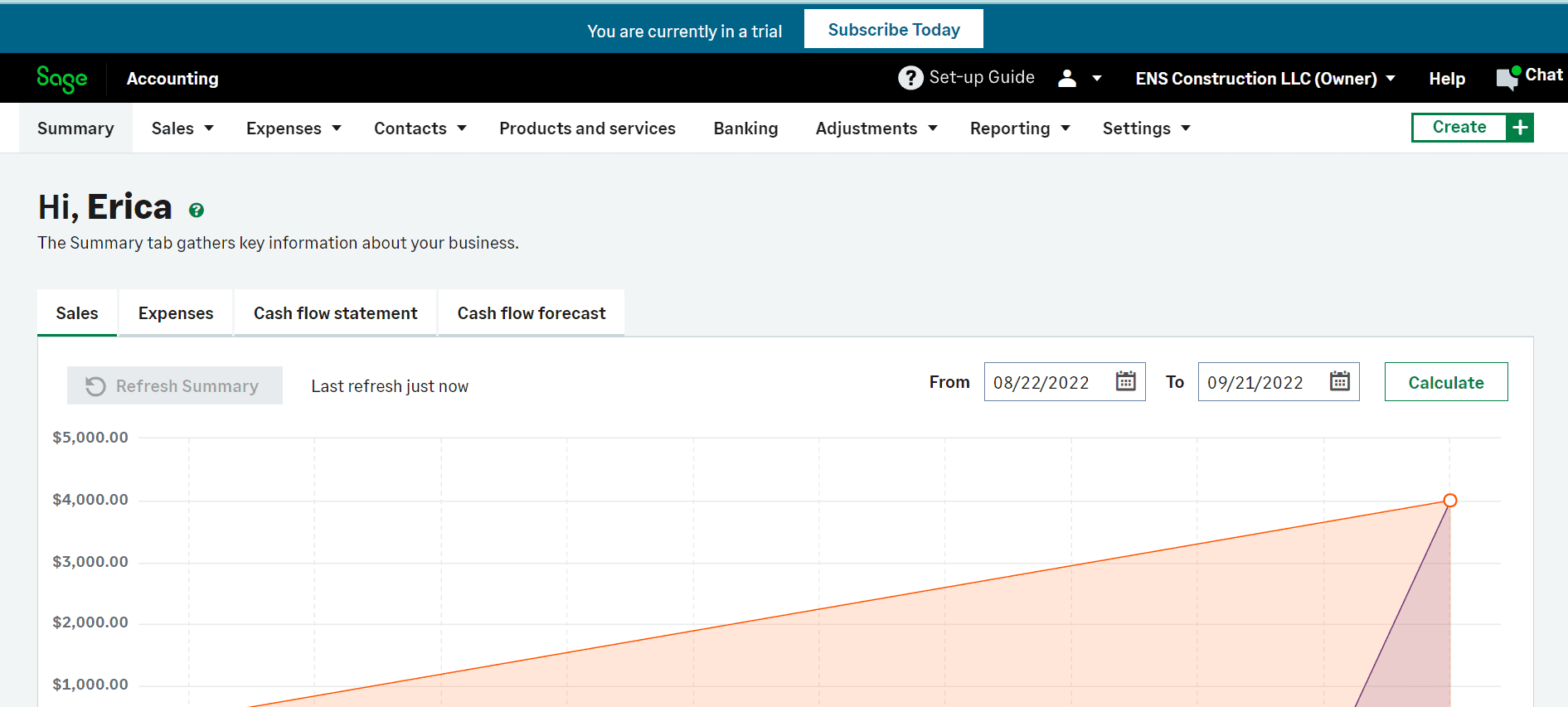Open the Reporting navigation dropdown

[x=1020, y=128]
